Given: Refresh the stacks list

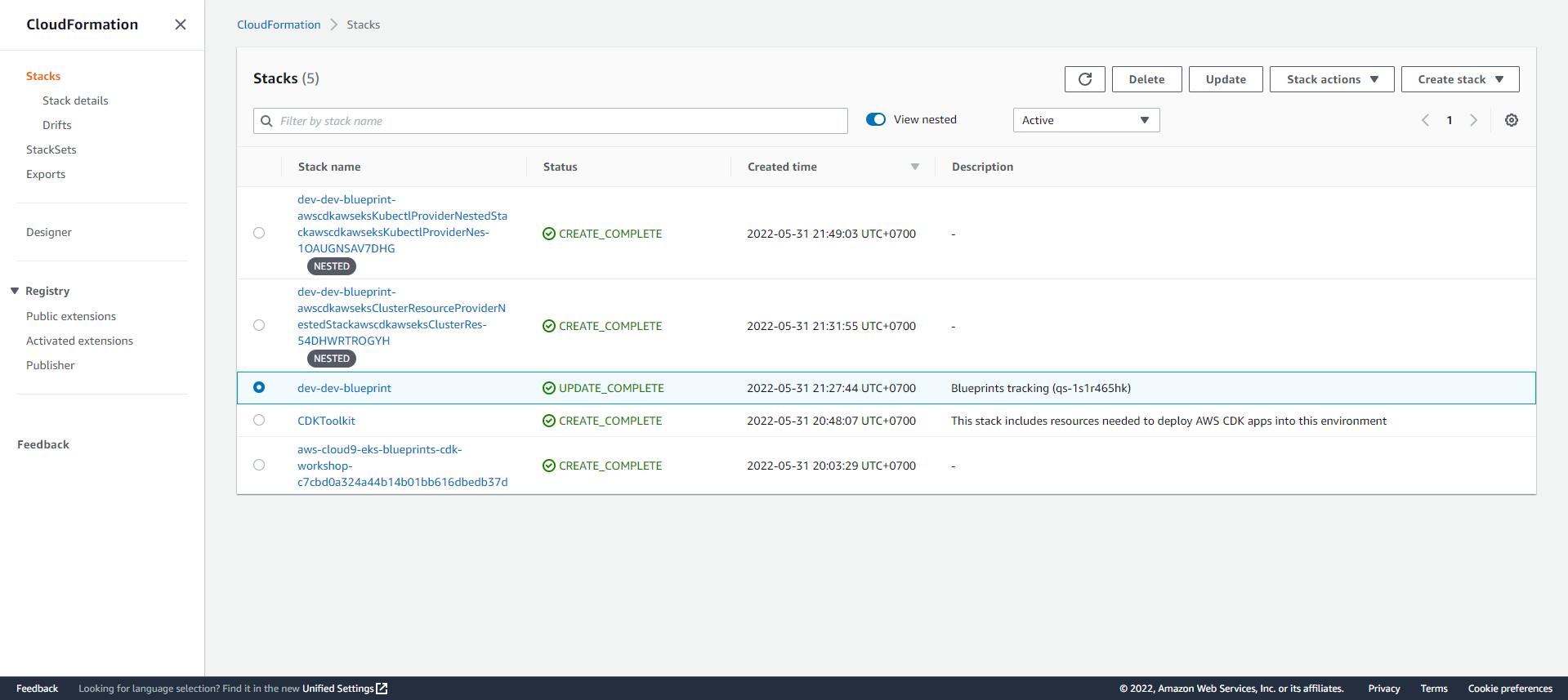Looking at the screenshot, I should (1084, 79).
